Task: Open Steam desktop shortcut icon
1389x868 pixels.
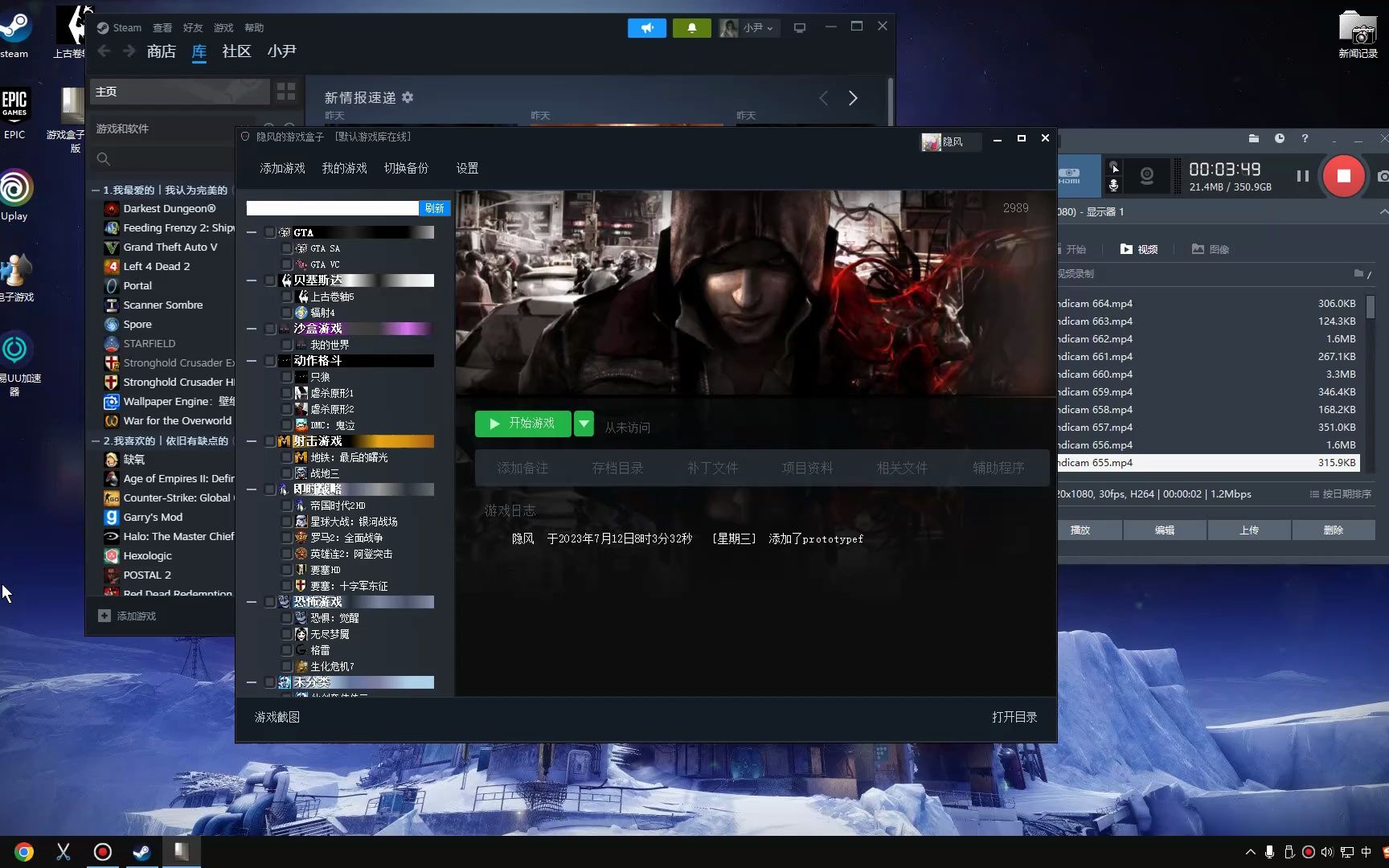Action: [x=14, y=32]
